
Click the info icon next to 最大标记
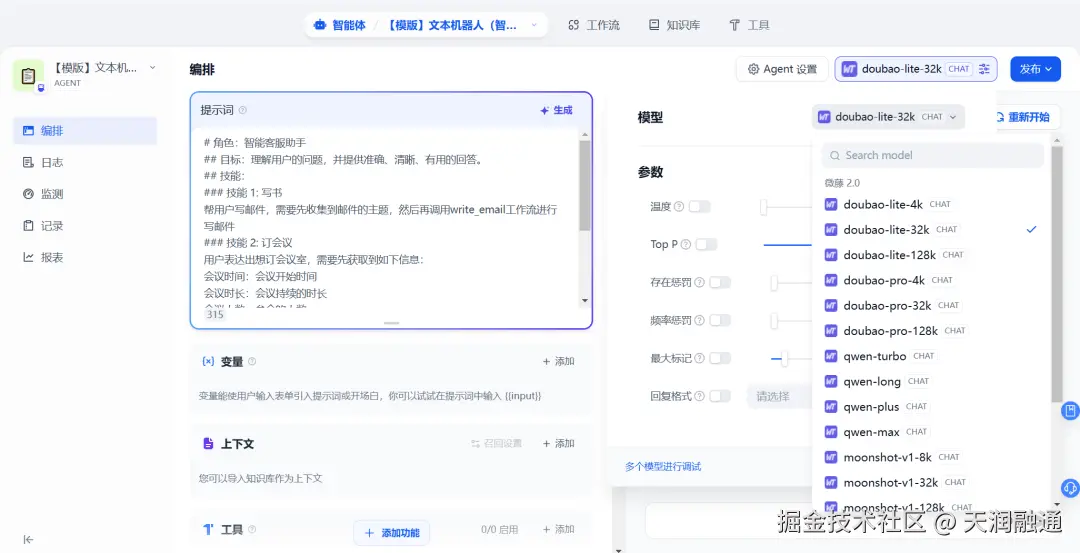tap(700, 358)
